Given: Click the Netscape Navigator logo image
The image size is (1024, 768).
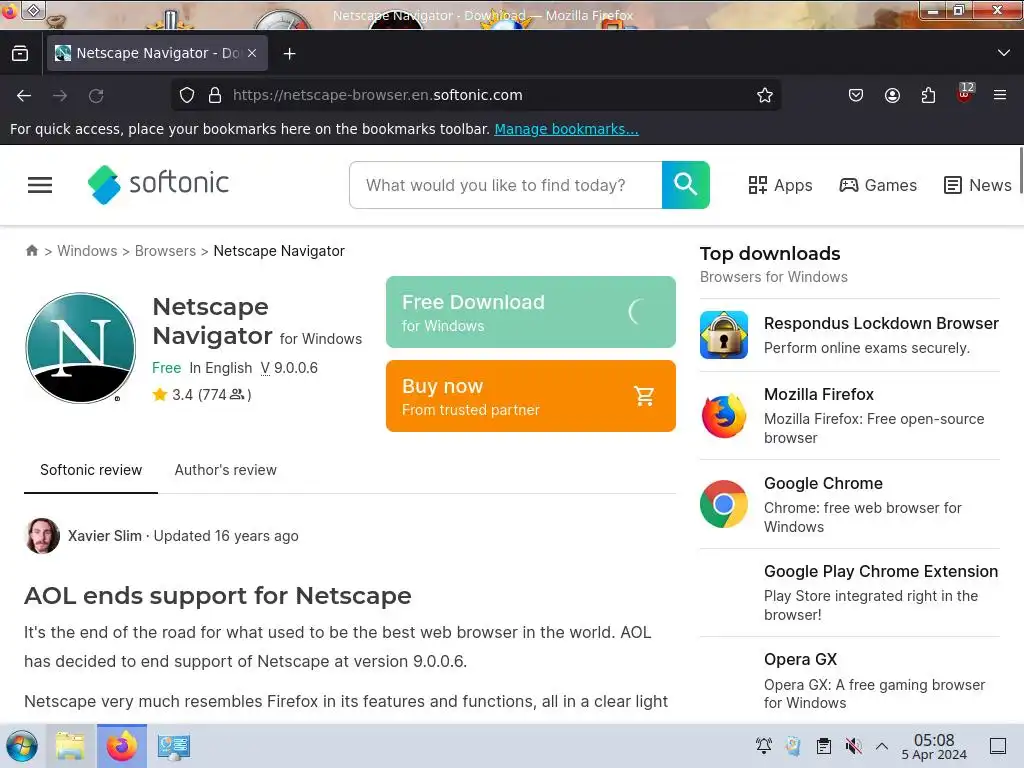Looking at the screenshot, I should [80, 347].
